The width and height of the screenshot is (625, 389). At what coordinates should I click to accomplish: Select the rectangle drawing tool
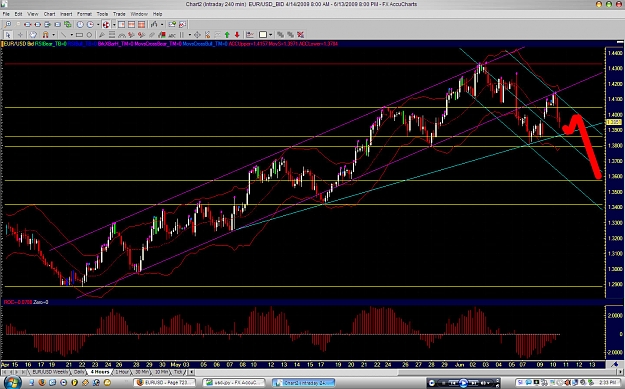point(79,35)
